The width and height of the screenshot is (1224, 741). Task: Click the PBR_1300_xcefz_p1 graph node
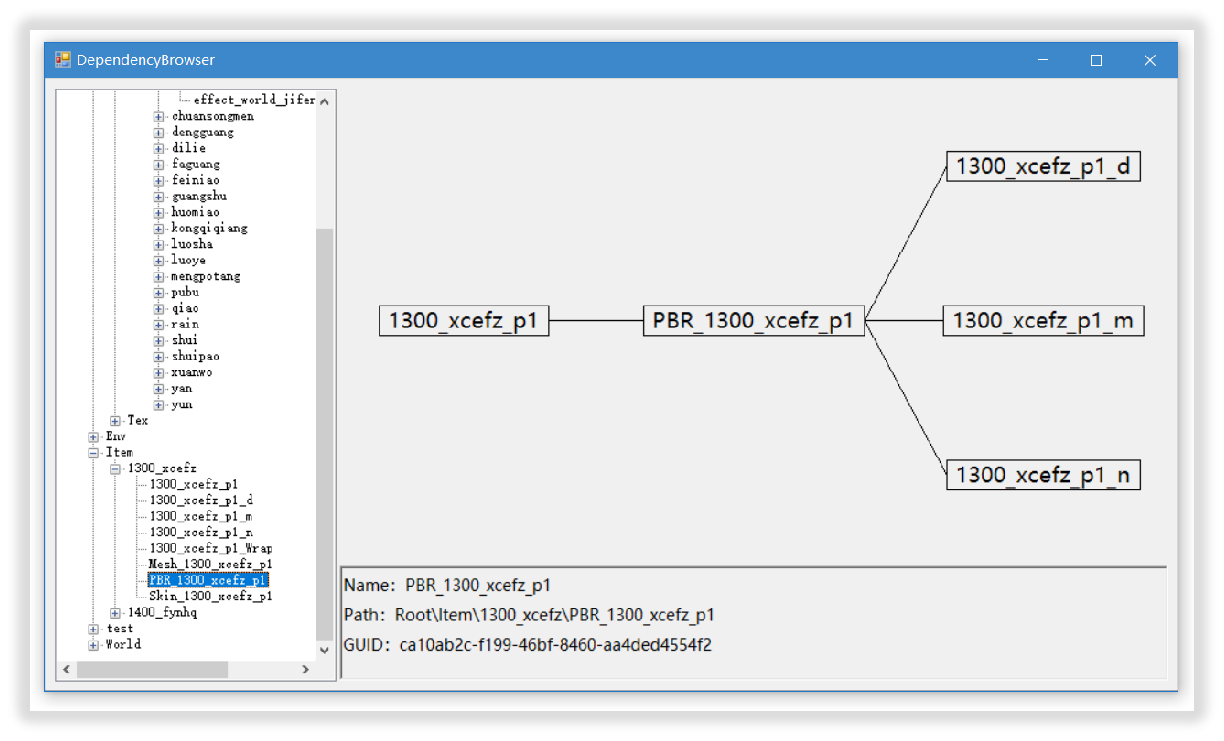[753, 321]
